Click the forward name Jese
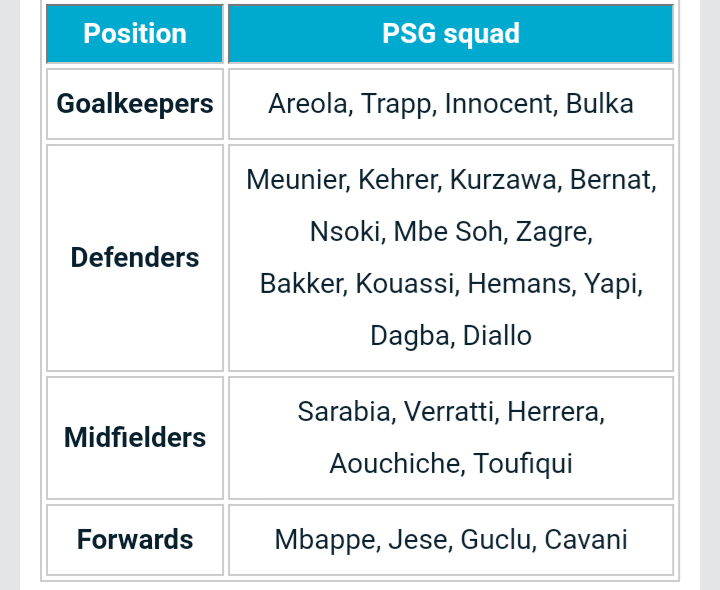 417,539
